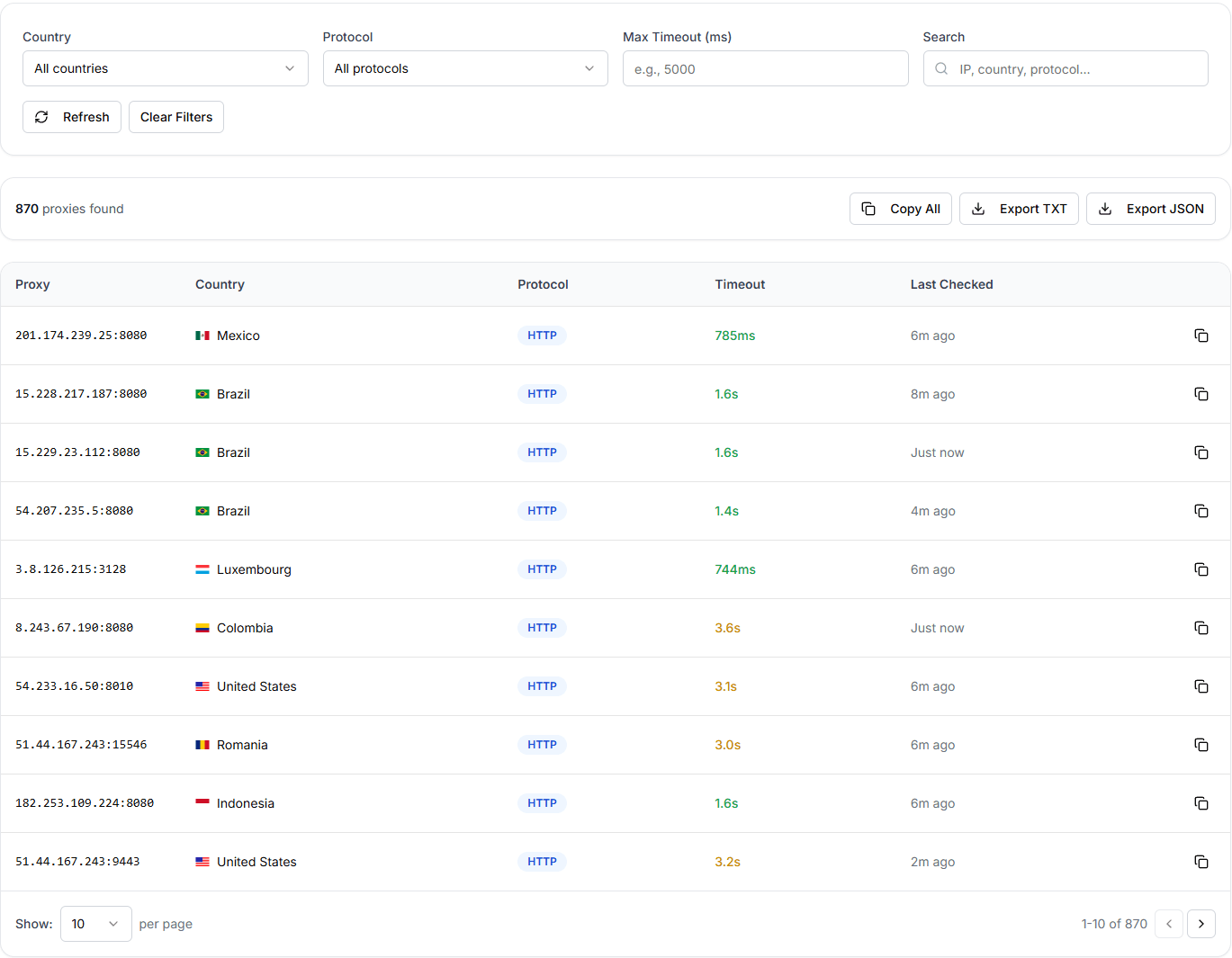Go to next page of proxies

tap(1201, 924)
